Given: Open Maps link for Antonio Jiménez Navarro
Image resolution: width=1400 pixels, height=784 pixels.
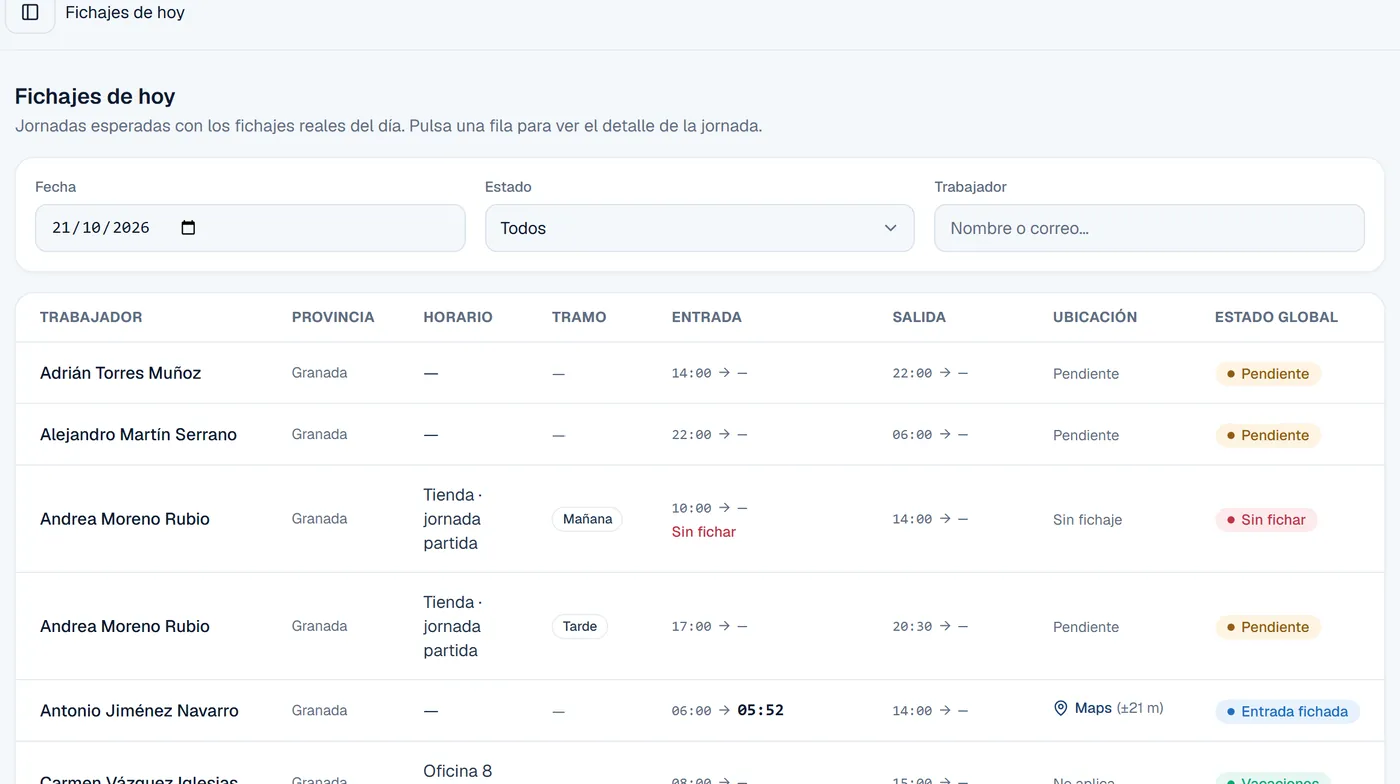Looking at the screenshot, I should point(1093,708).
